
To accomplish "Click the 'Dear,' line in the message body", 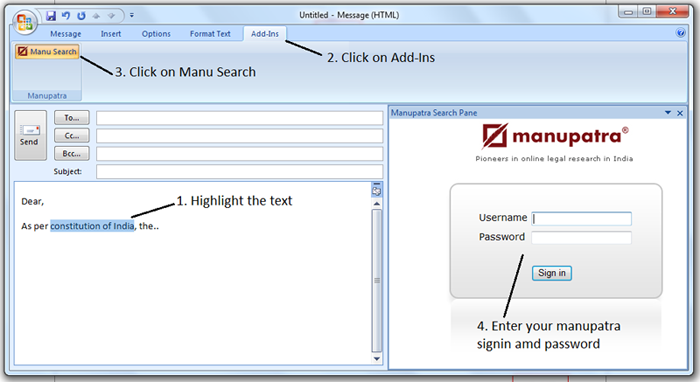I will click(33, 202).
